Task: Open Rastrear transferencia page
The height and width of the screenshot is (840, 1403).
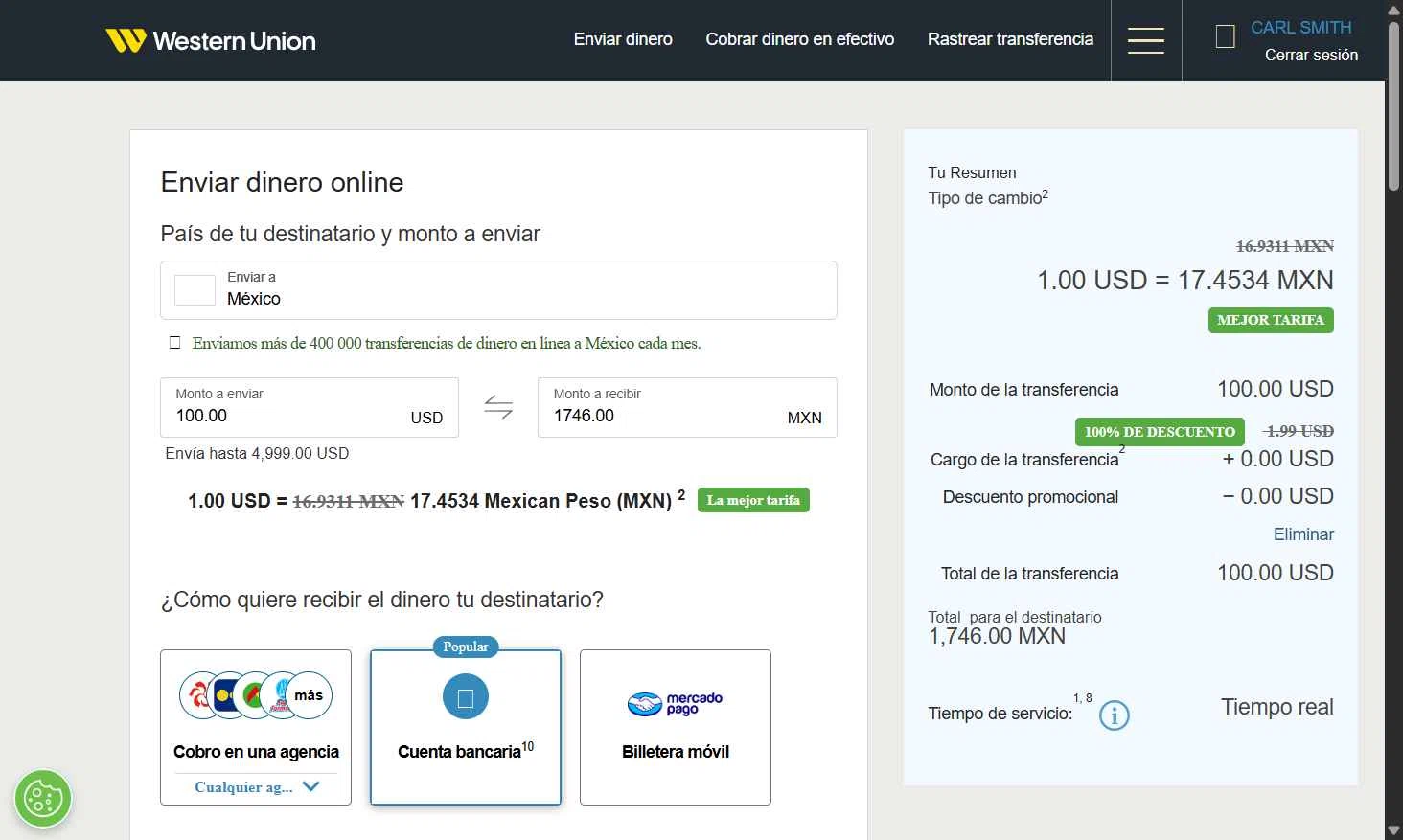Action: coord(1010,39)
